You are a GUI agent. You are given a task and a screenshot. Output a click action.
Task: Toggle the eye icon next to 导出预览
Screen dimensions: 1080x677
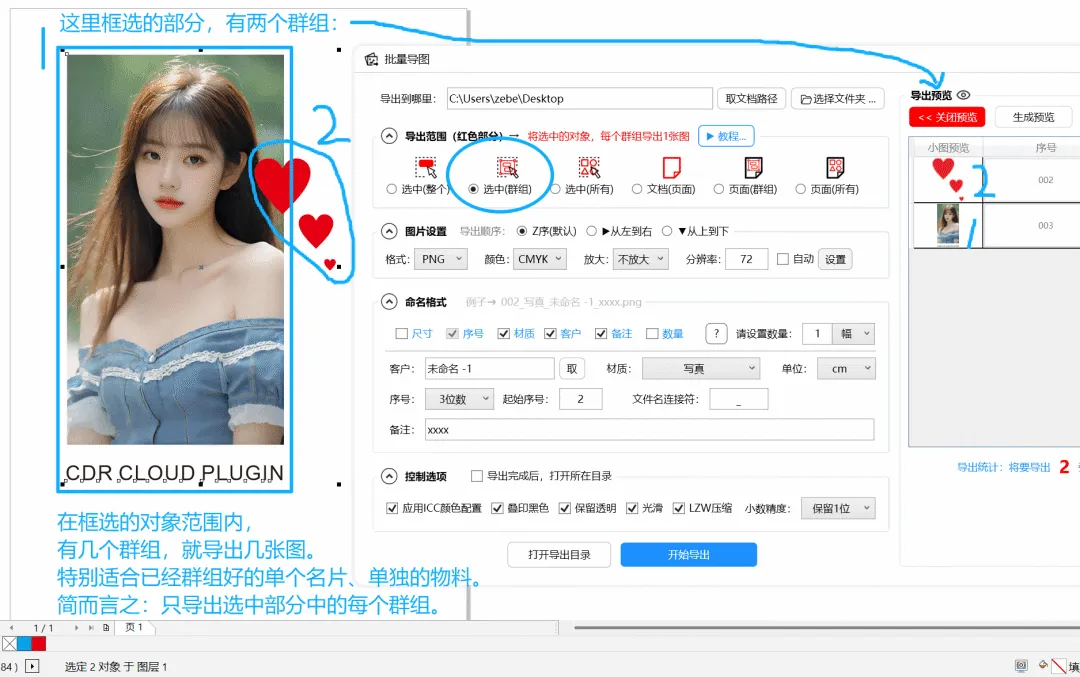tap(964, 95)
